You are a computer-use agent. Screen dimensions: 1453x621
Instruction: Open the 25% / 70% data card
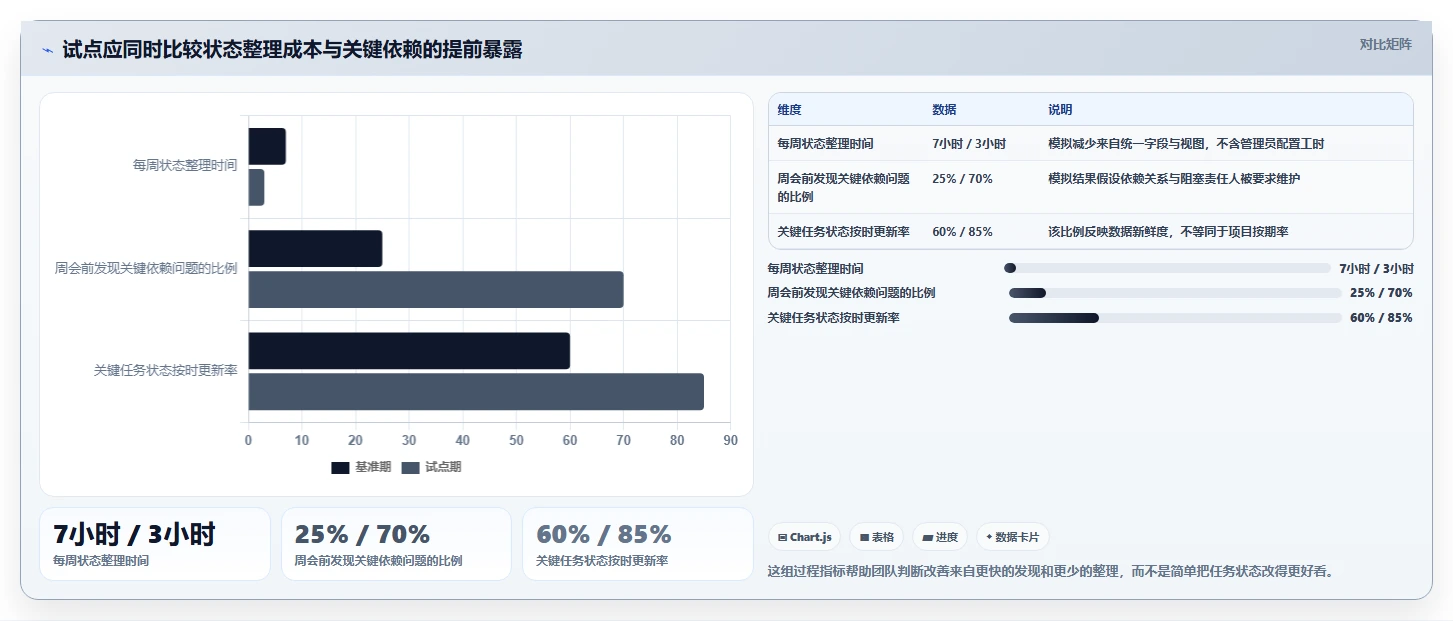tap(396, 544)
